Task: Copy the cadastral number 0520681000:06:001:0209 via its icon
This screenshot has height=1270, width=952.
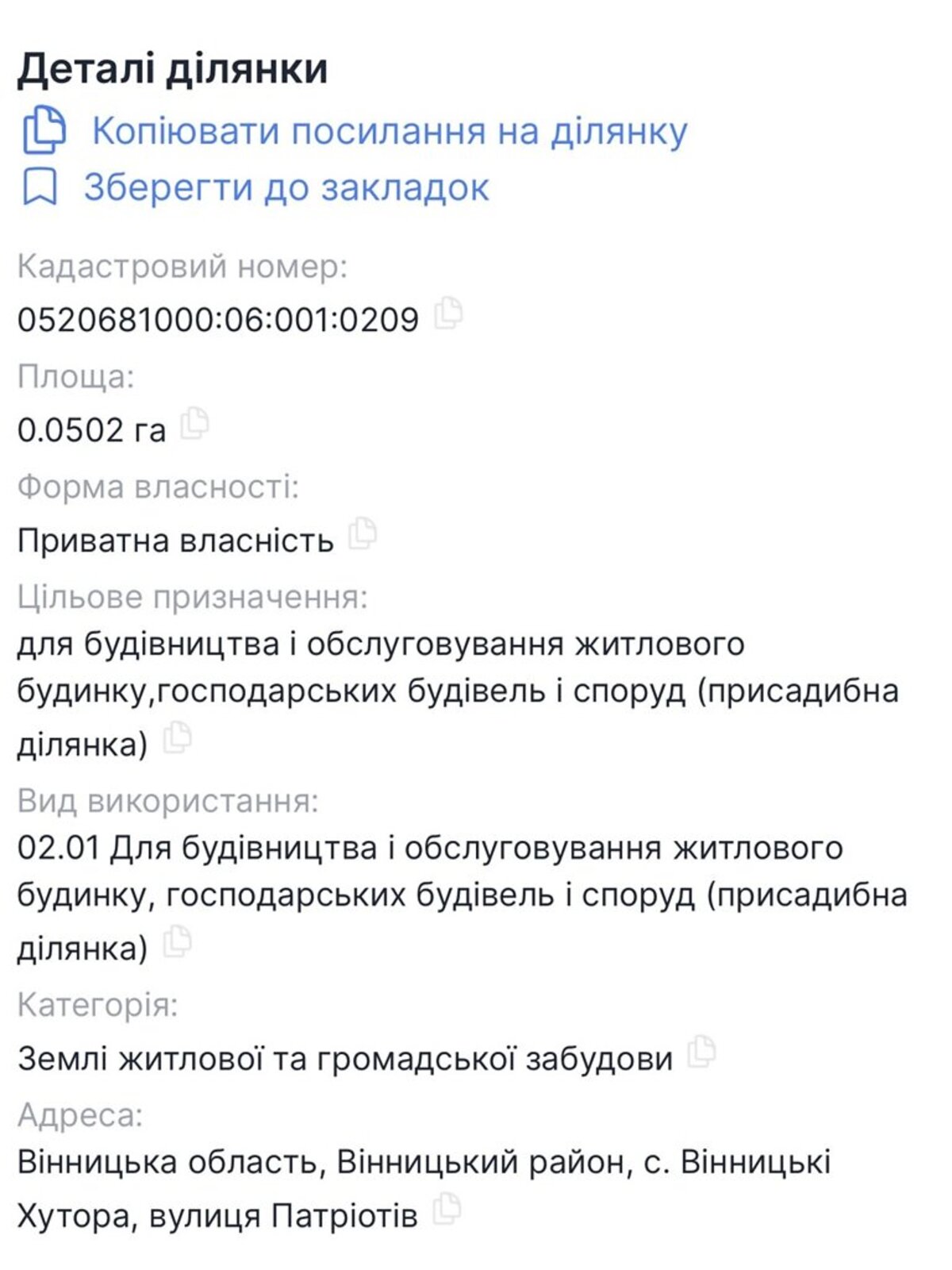Action: point(449,314)
